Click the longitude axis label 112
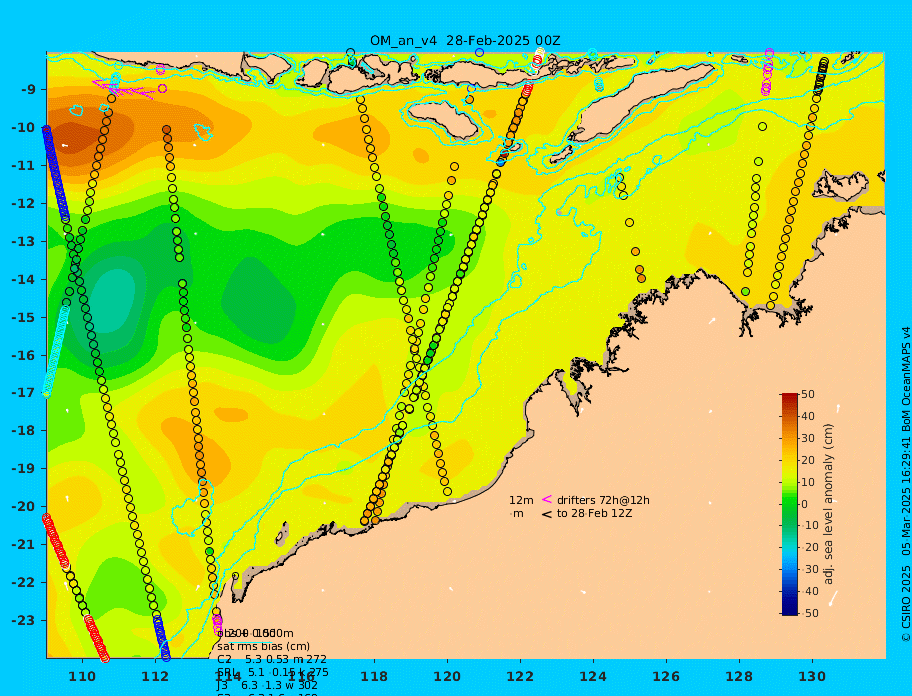Viewport: 912px width, 696px height. click(155, 677)
